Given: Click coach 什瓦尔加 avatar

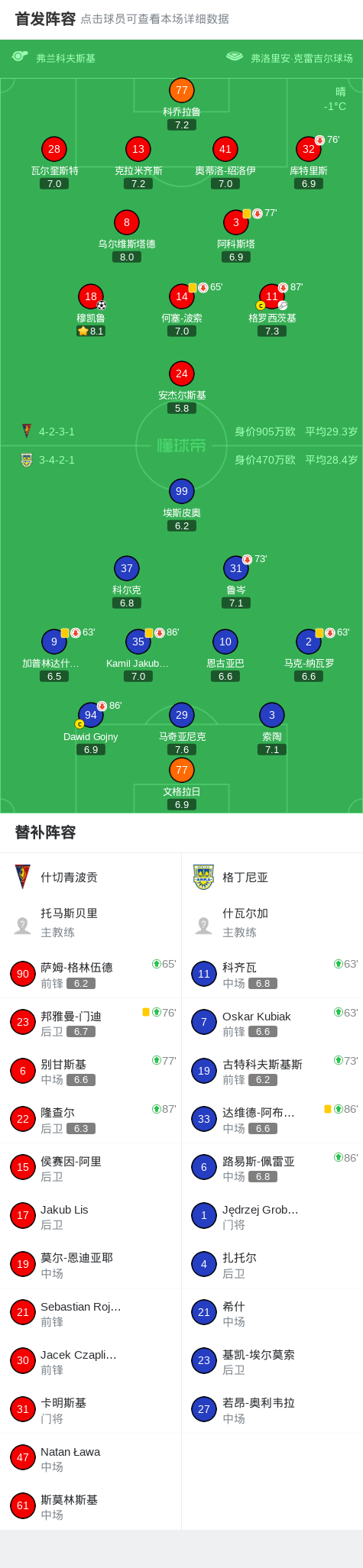Looking at the screenshot, I should click(x=203, y=926).
